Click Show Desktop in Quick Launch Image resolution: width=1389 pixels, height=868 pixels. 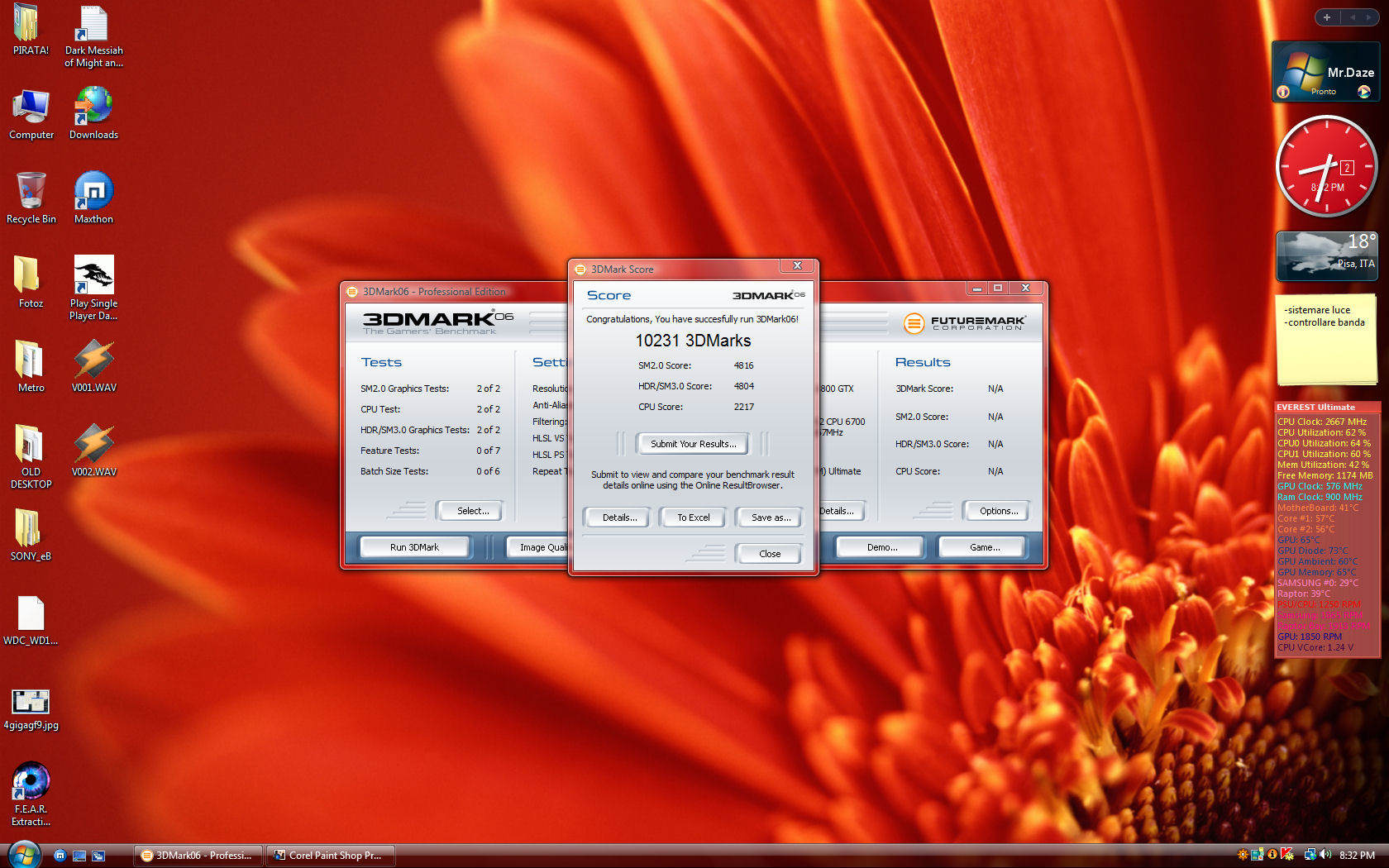pyautogui.click(x=79, y=856)
